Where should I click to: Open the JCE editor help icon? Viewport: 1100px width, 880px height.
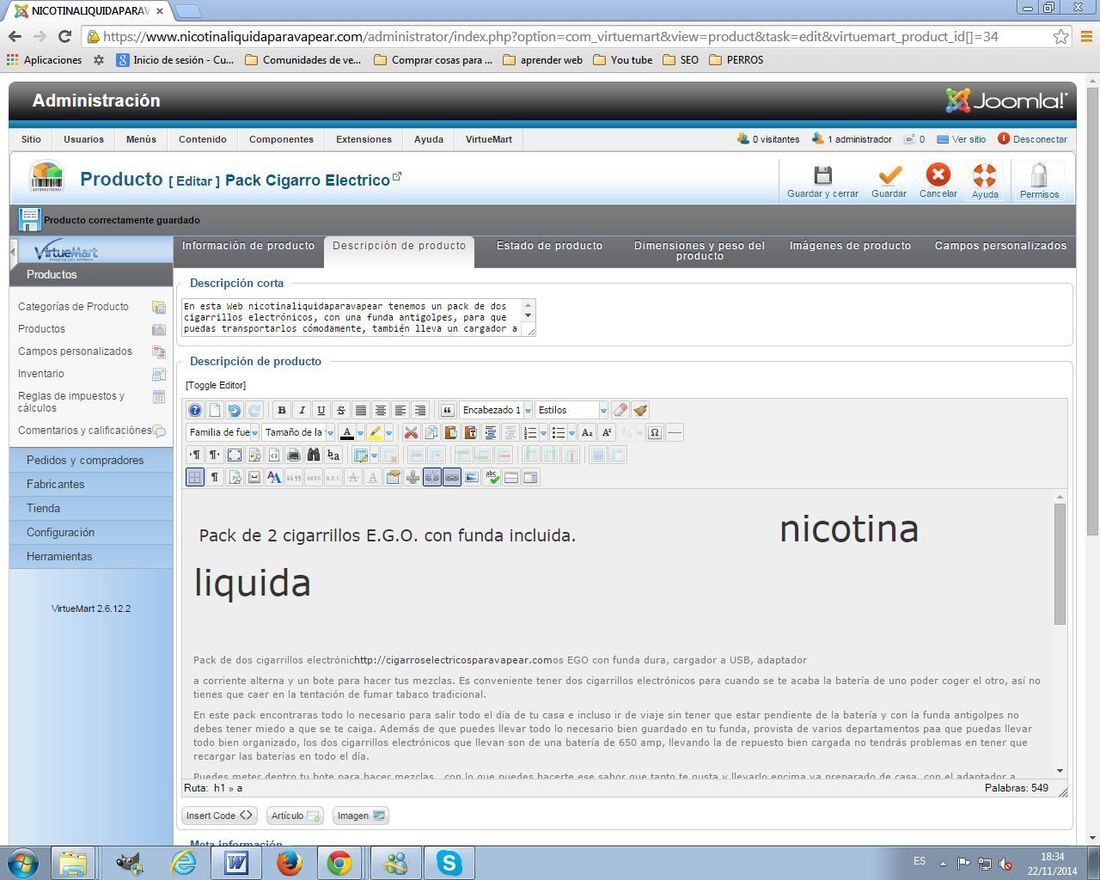tap(195, 410)
